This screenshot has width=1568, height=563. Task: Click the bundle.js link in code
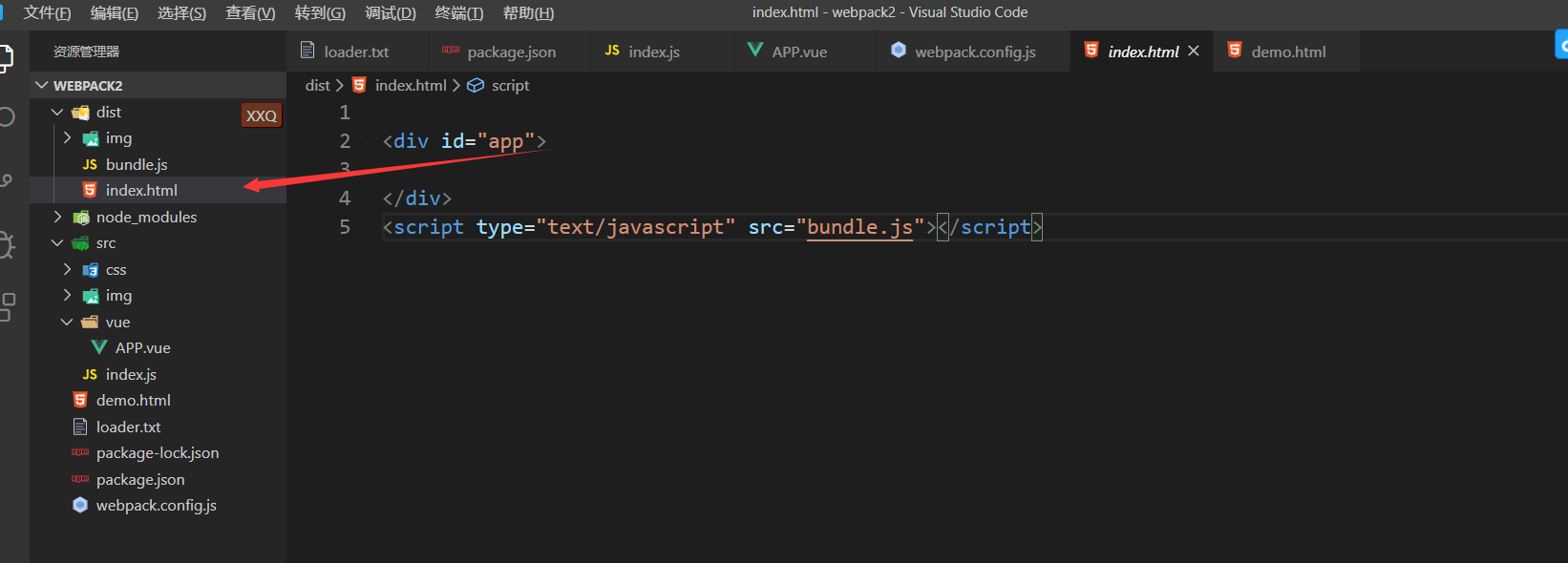coord(859,227)
